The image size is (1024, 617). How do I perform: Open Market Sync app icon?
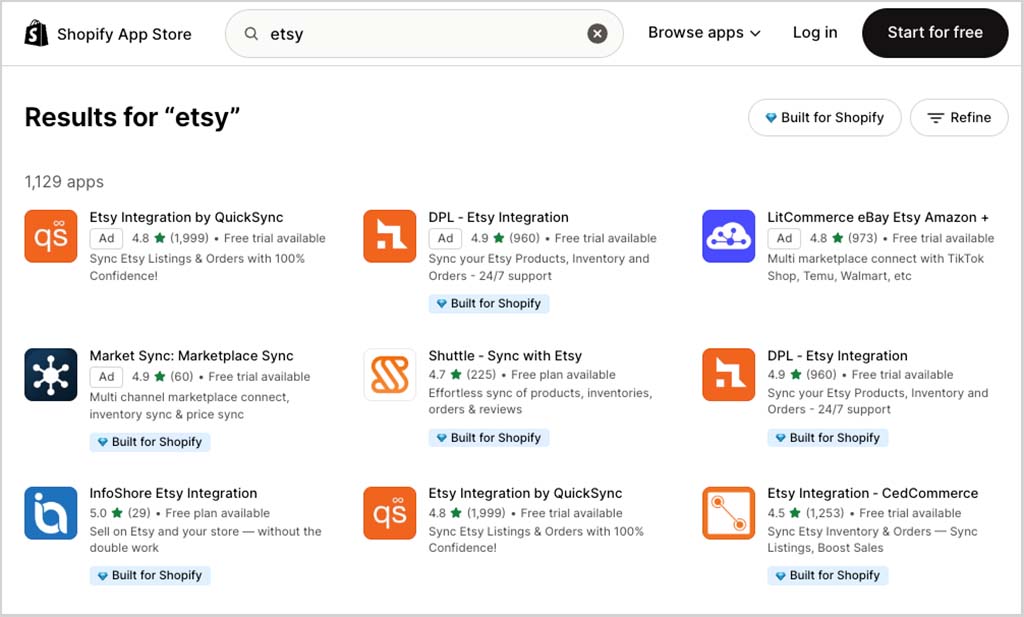click(x=51, y=374)
